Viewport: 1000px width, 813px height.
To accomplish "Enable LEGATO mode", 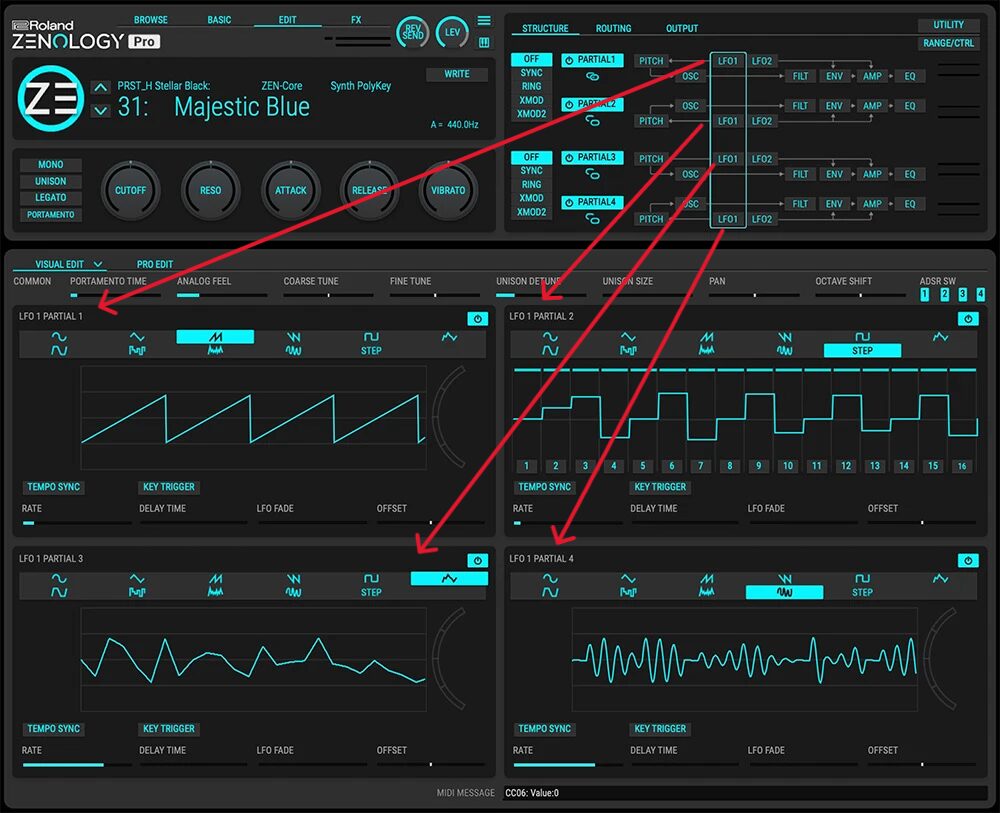I will click(50, 198).
